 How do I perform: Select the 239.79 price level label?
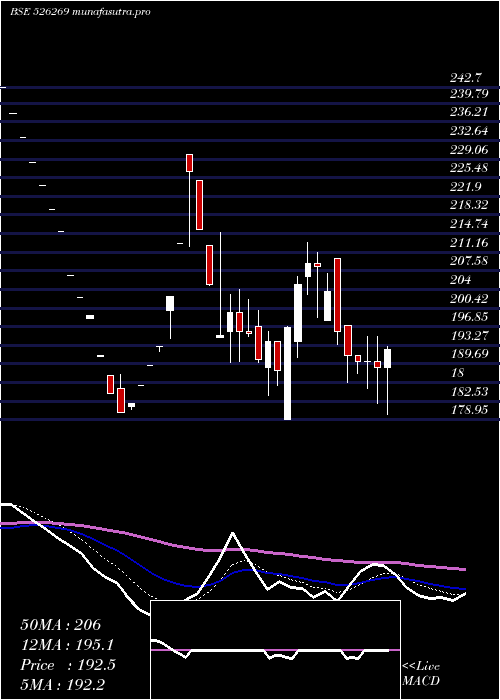pos(469,94)
